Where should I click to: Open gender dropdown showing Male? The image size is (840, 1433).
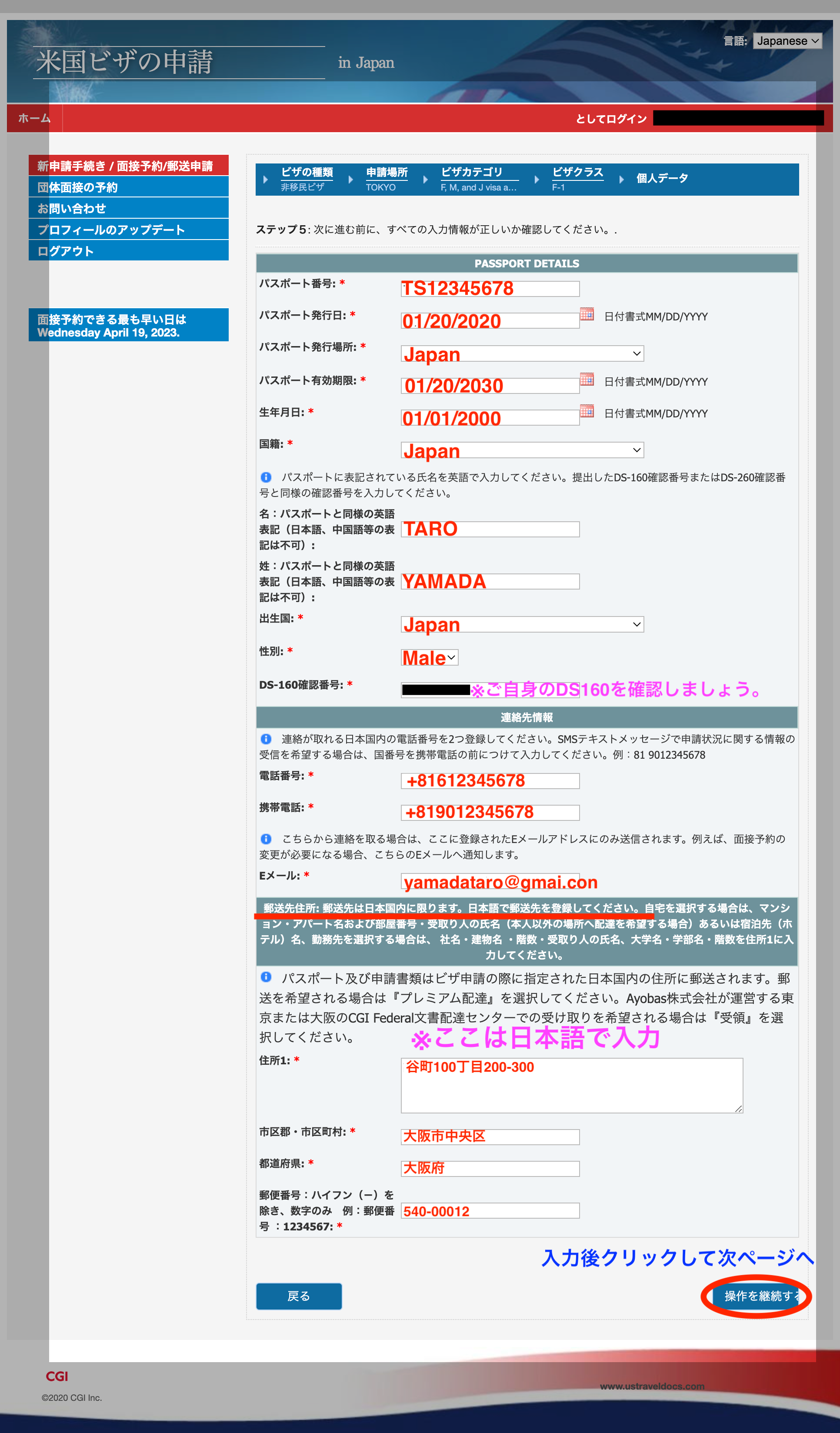pyautogui.click(x=430, y=657)
